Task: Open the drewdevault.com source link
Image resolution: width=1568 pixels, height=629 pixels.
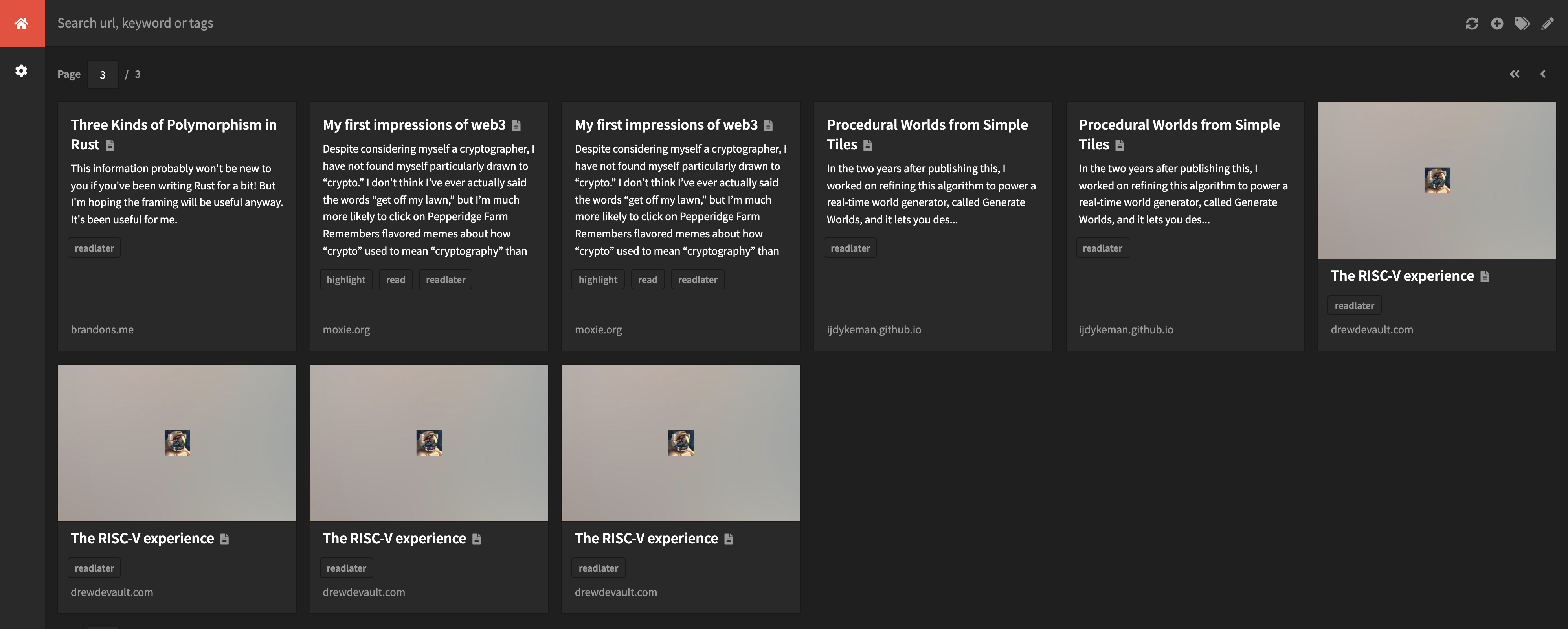Action: [1372, 329]
